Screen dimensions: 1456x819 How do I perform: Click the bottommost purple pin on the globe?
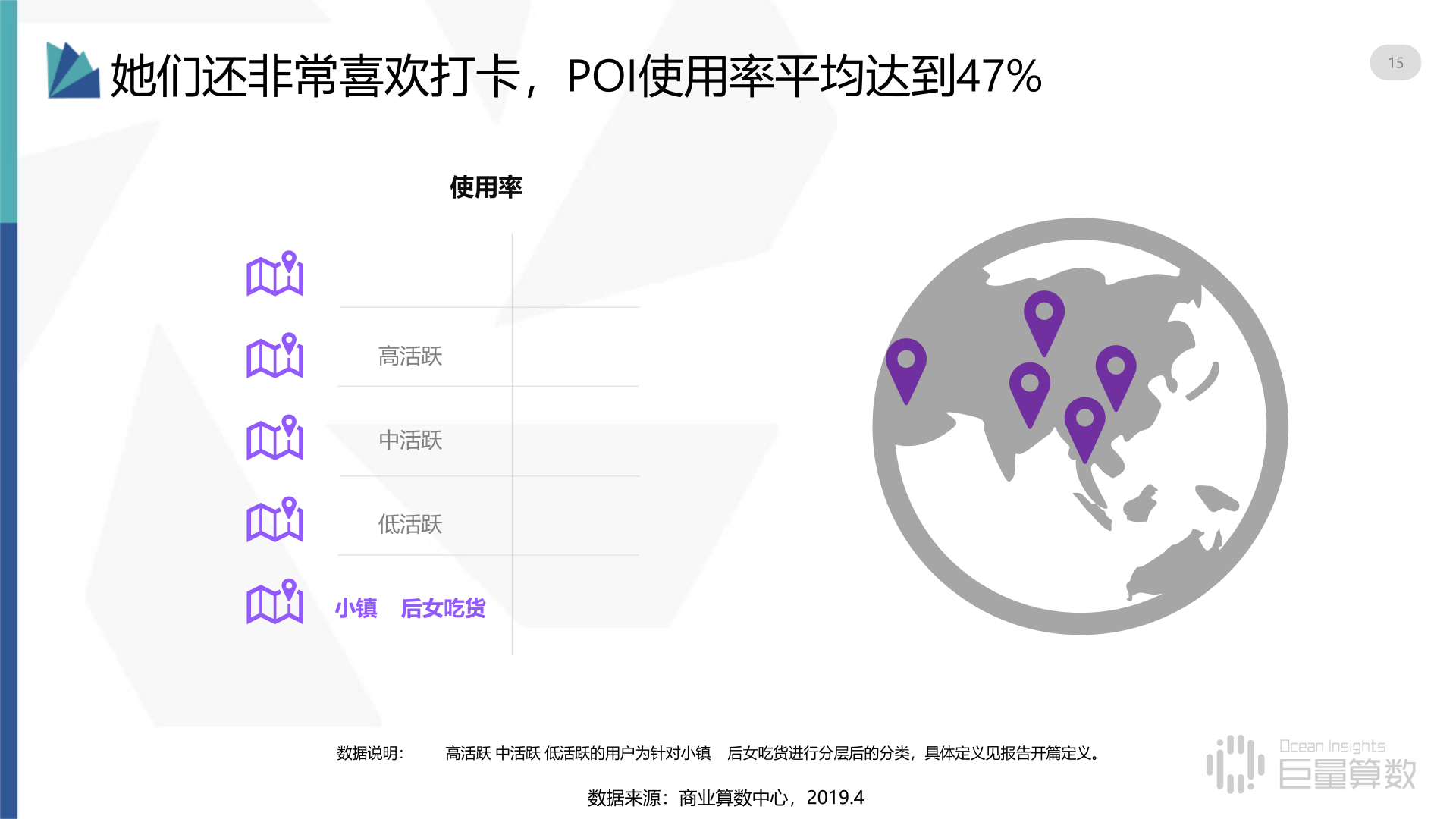(1085, 429)
